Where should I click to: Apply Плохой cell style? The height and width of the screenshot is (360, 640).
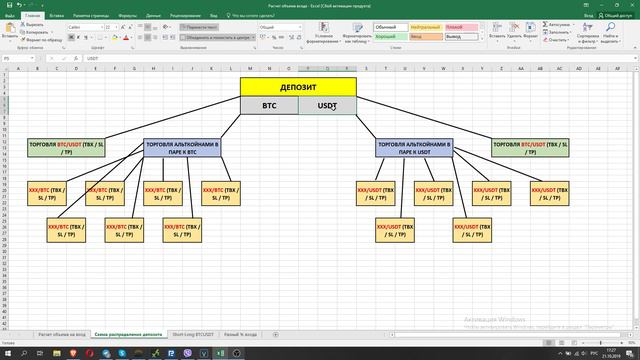pyautogui.click(x=461, y=27)
